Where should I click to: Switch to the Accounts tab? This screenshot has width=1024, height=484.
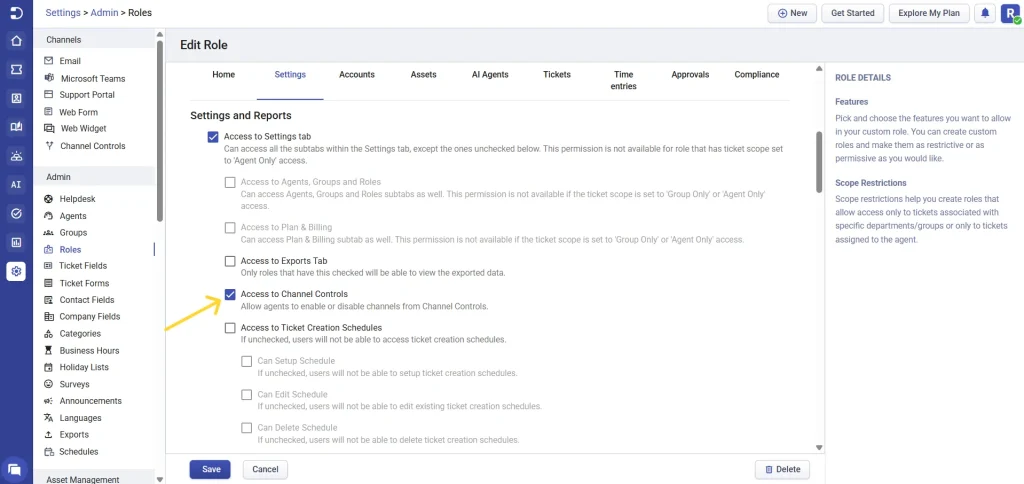(x=357, y=74)
